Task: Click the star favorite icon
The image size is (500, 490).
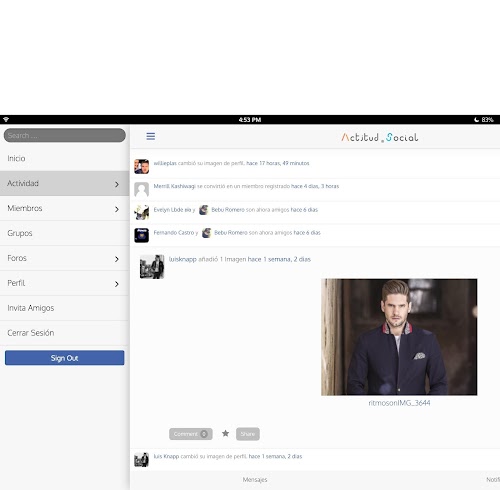Action: pos(225,433)
